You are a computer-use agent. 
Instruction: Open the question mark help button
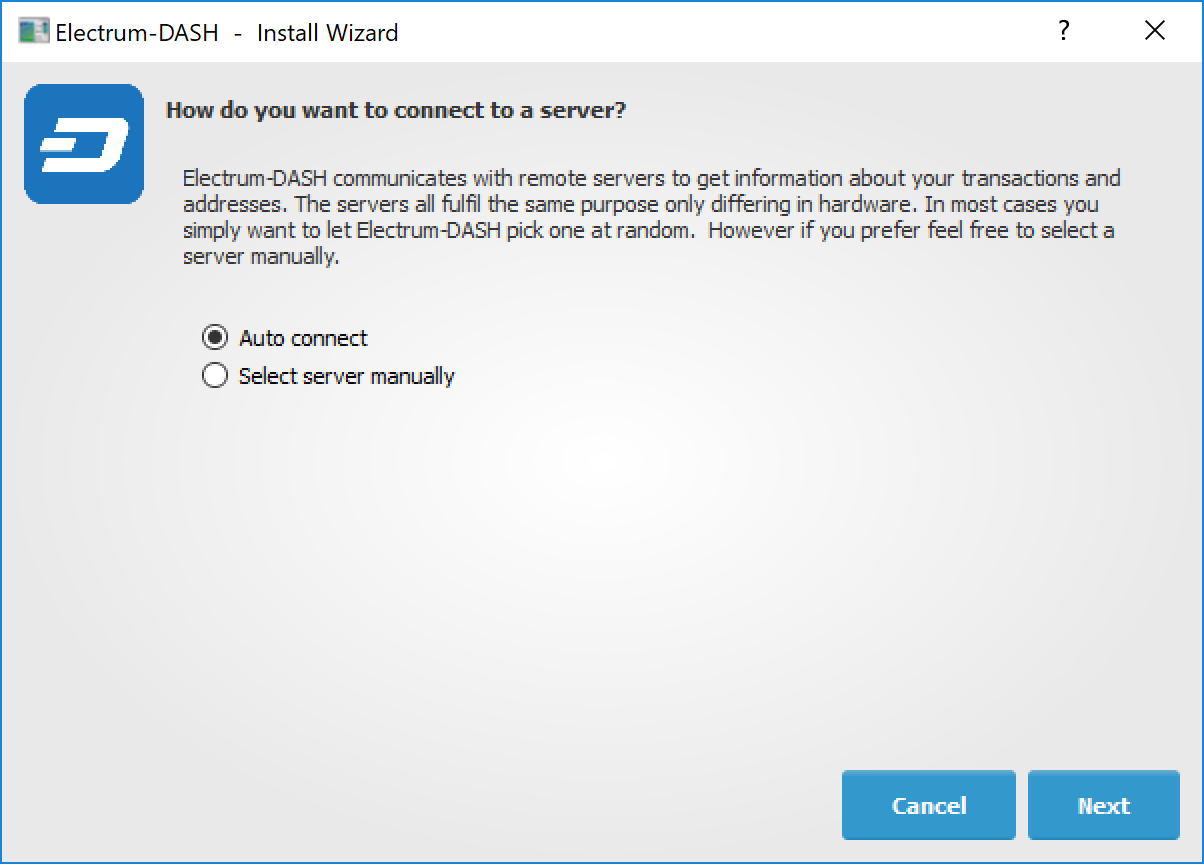(1064, 32)
